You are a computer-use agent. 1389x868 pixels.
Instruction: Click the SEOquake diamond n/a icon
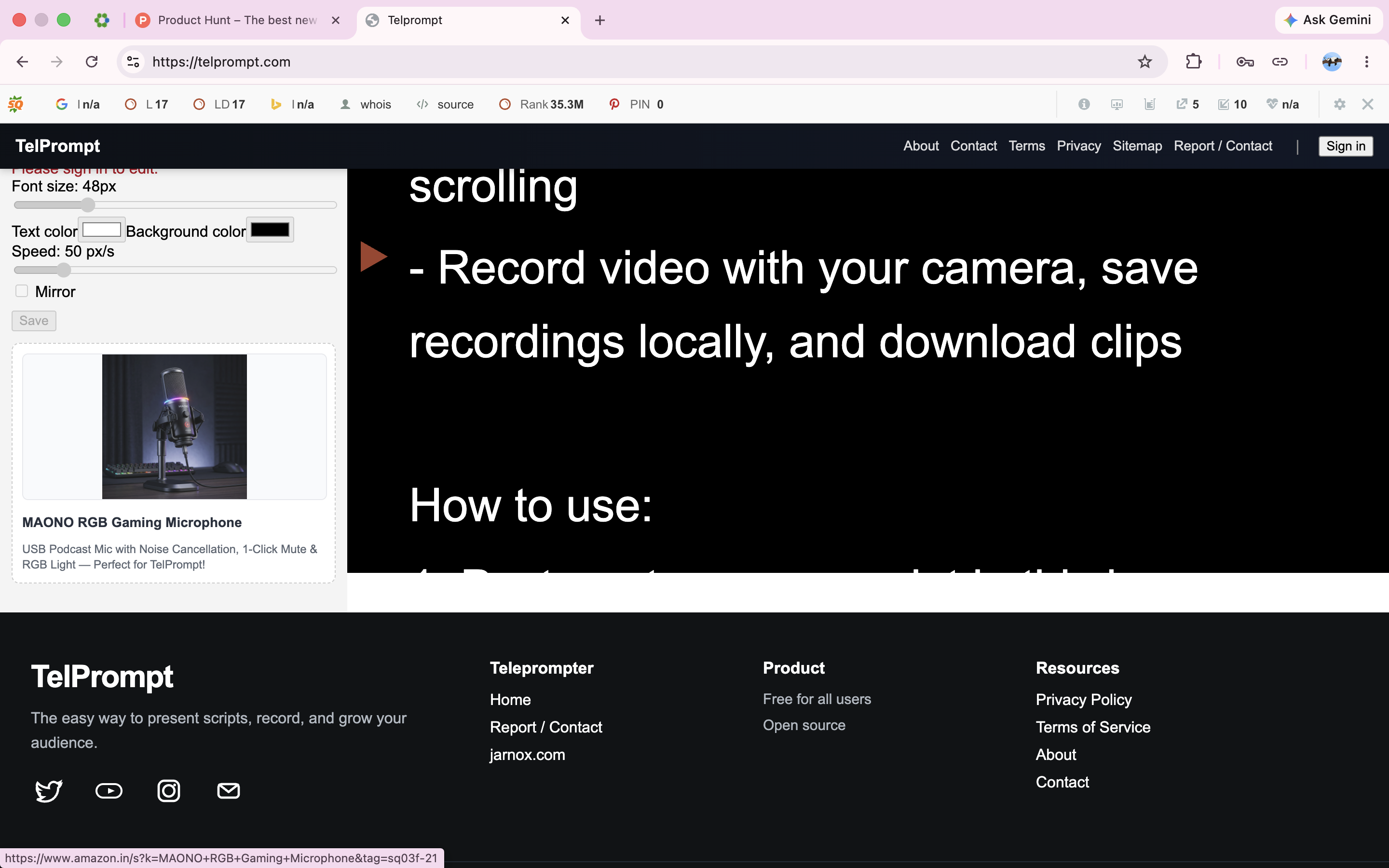tap(1282, 104)
